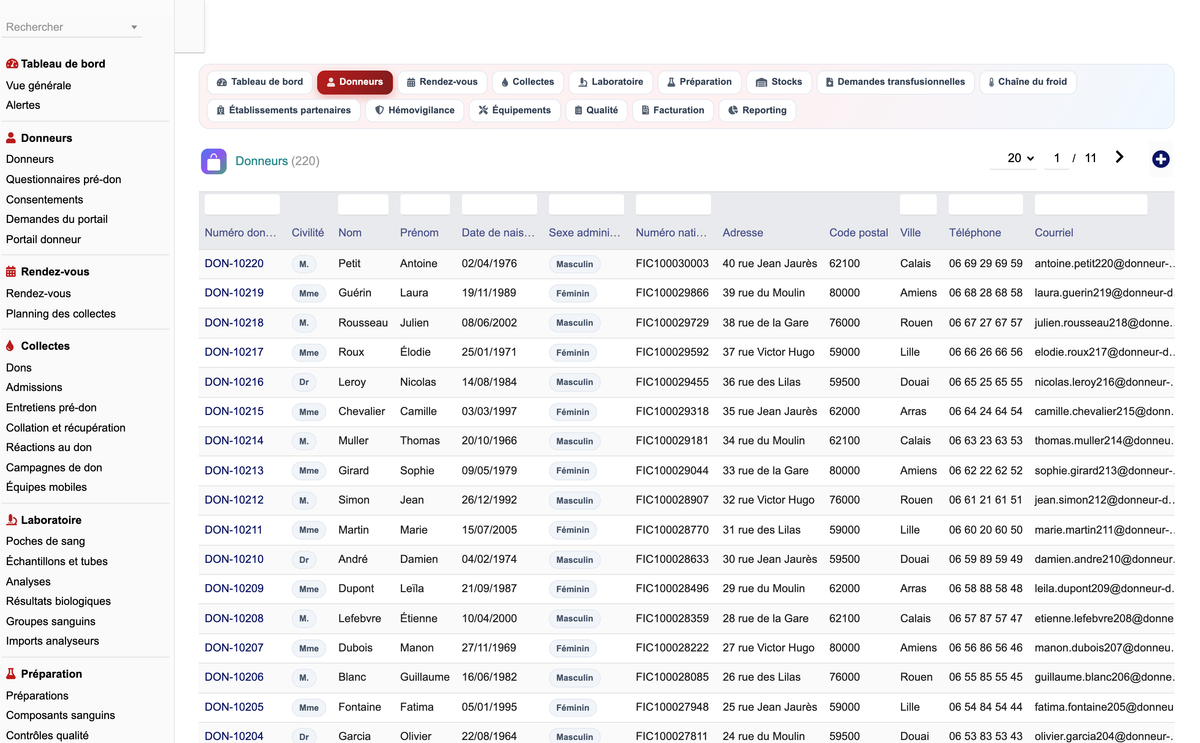Sort by the Civilité column header
Screen dimensions: 1200x743
click(x=308, y=233)
